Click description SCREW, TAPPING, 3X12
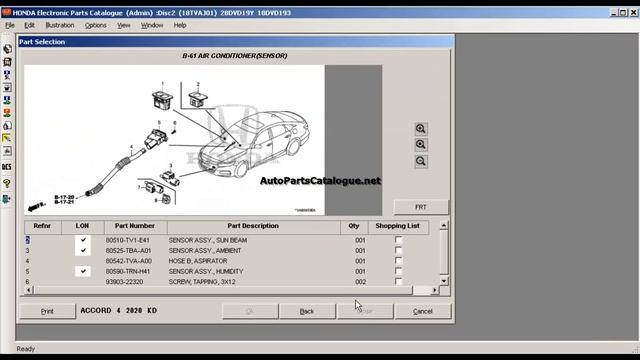Image resolution: width=640 pixels, height=360 pixels. click(202, 282)
